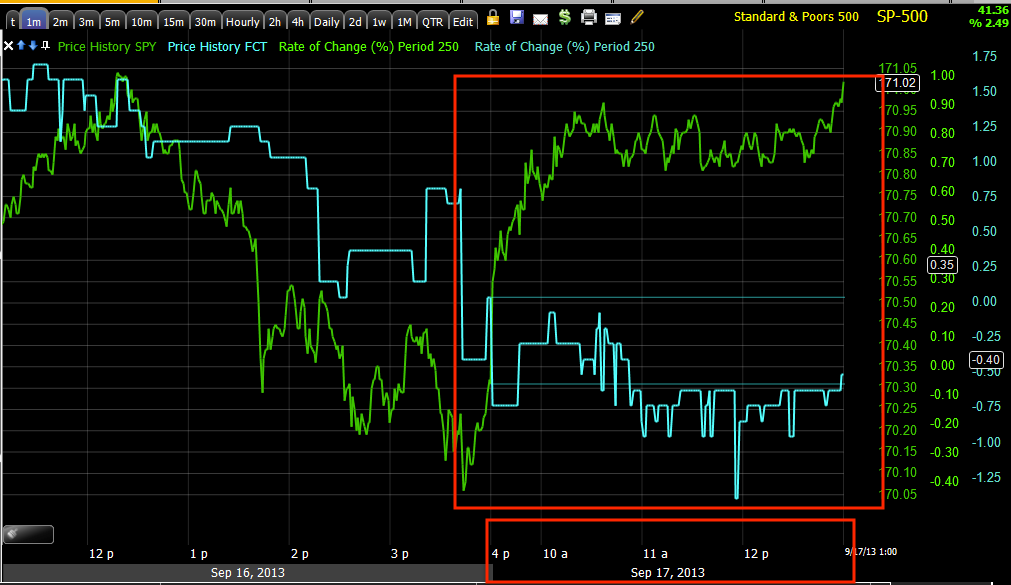Select the 1m timeframe tab
The width and height of the screenshot is (1011, 585).
(x=34, y=21)
